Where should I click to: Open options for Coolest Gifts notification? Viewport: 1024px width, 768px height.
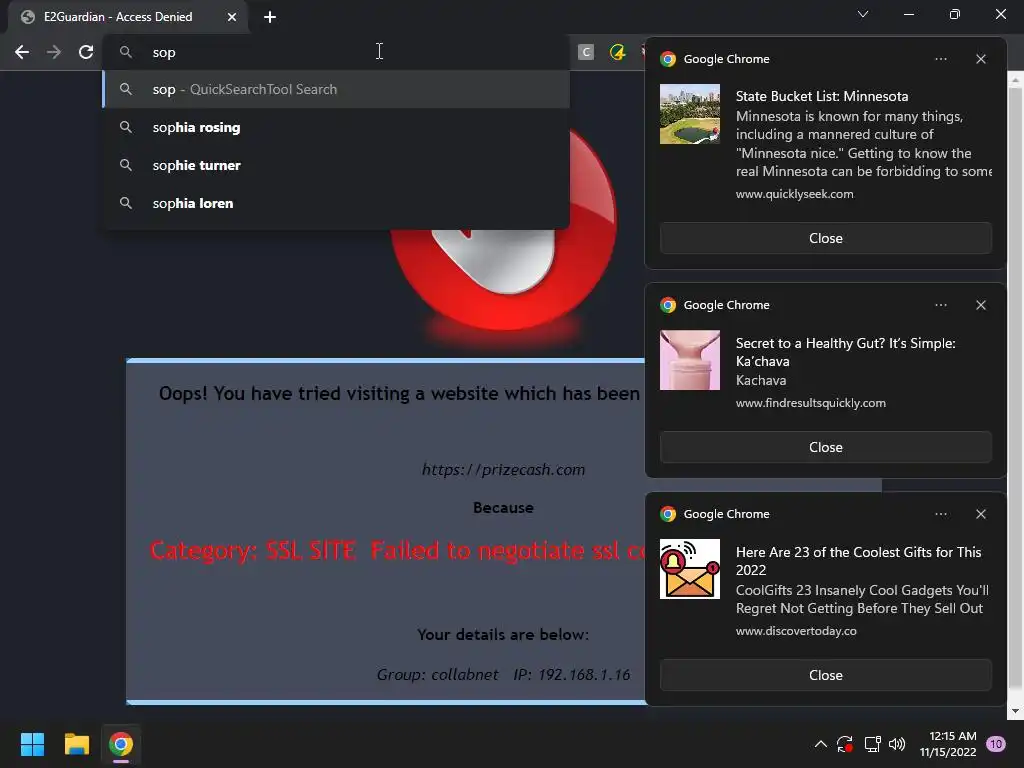940,514
